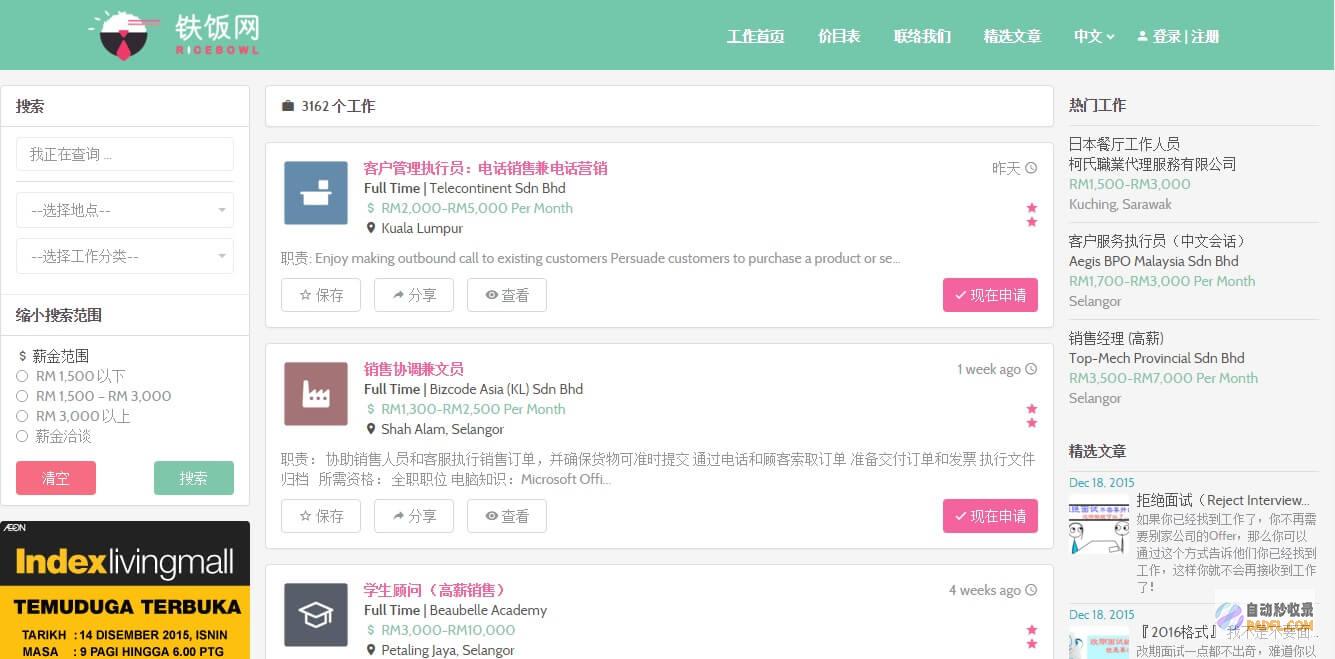Select salary range RM 1,500 以下
Image resolution: width=1335 pixels, height=659 pixels.
[22, 376]
